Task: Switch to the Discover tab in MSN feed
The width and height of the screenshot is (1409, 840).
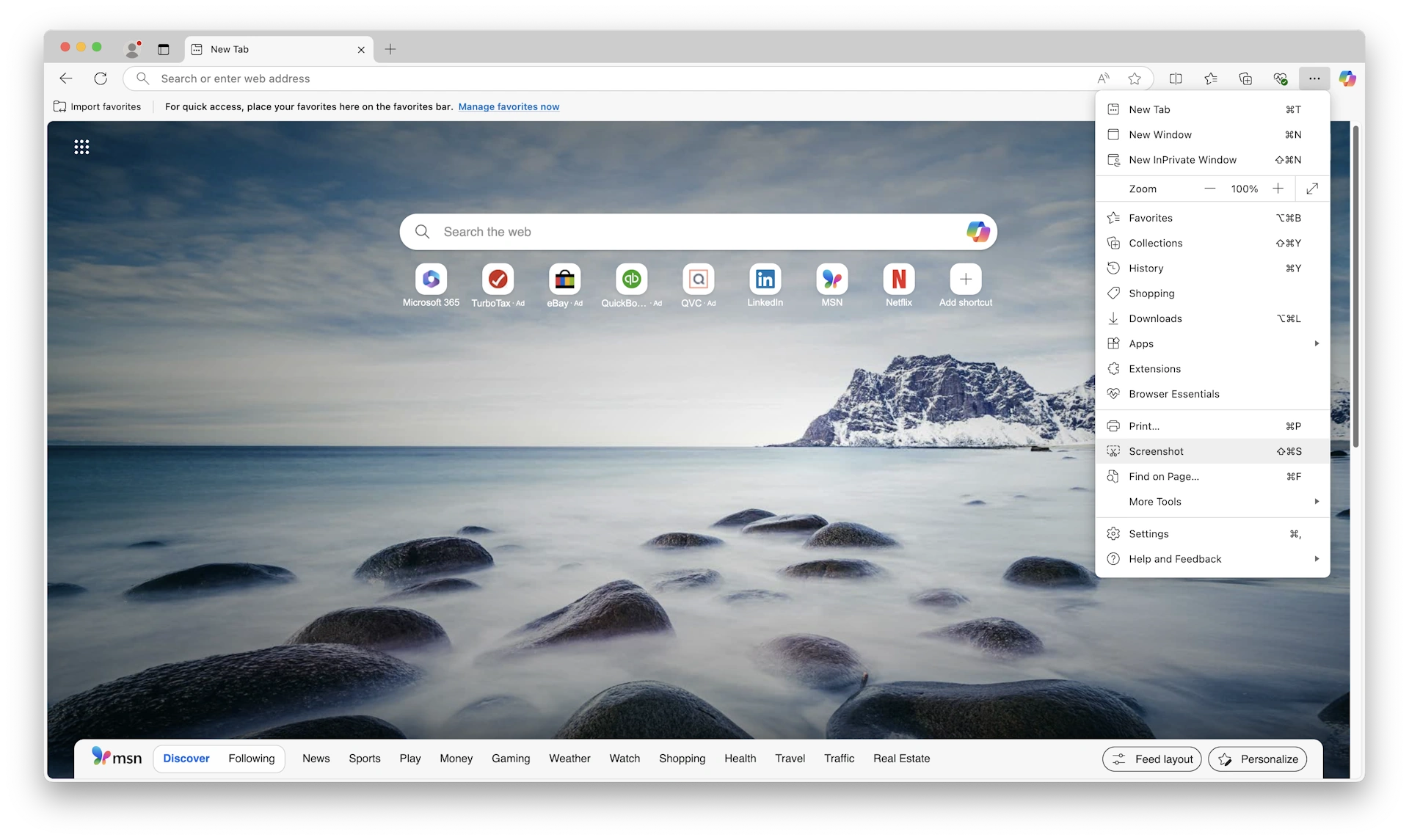Action: 186,758
